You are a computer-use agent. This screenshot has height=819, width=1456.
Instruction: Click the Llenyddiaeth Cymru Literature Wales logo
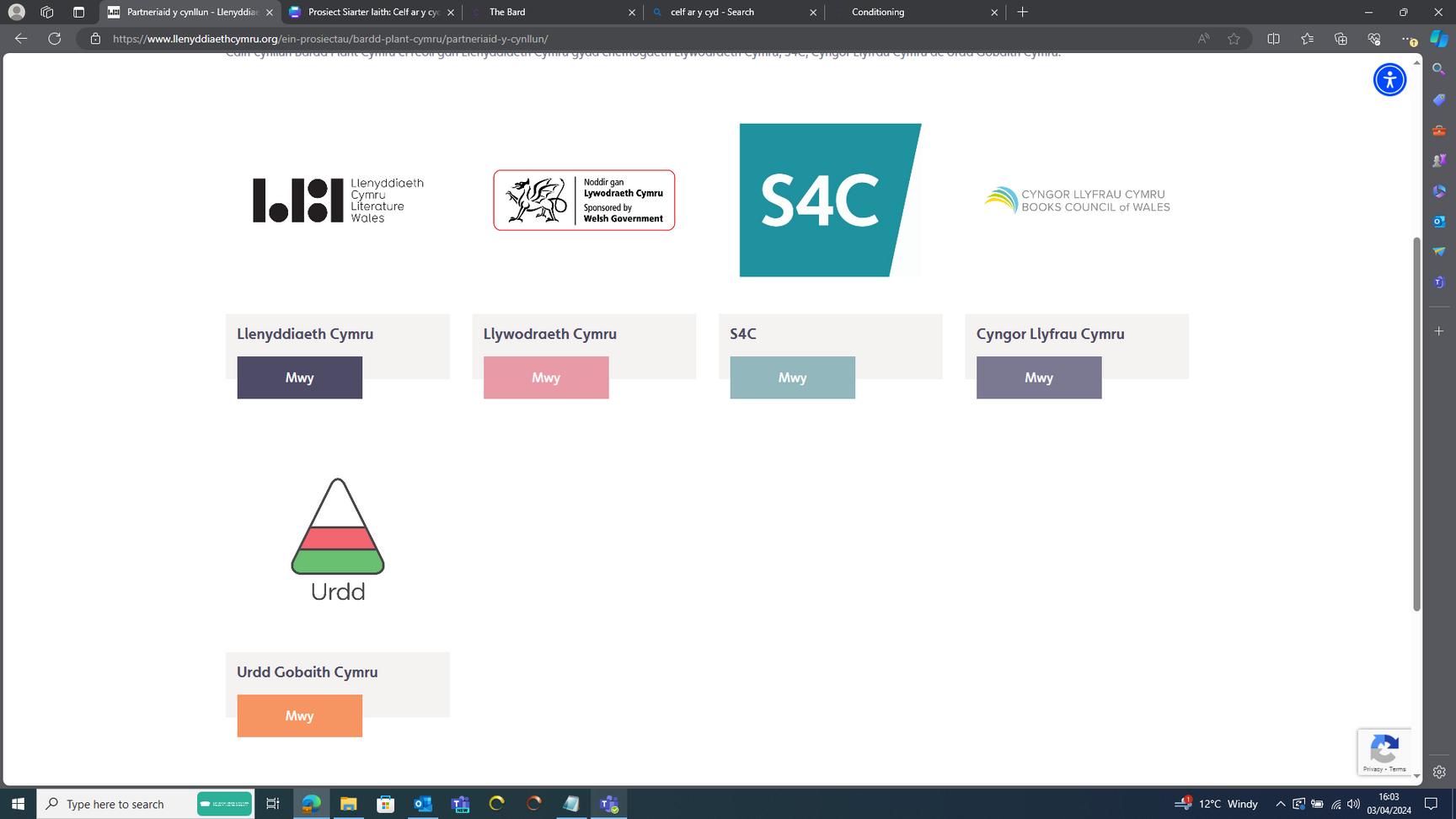(338, 201)
